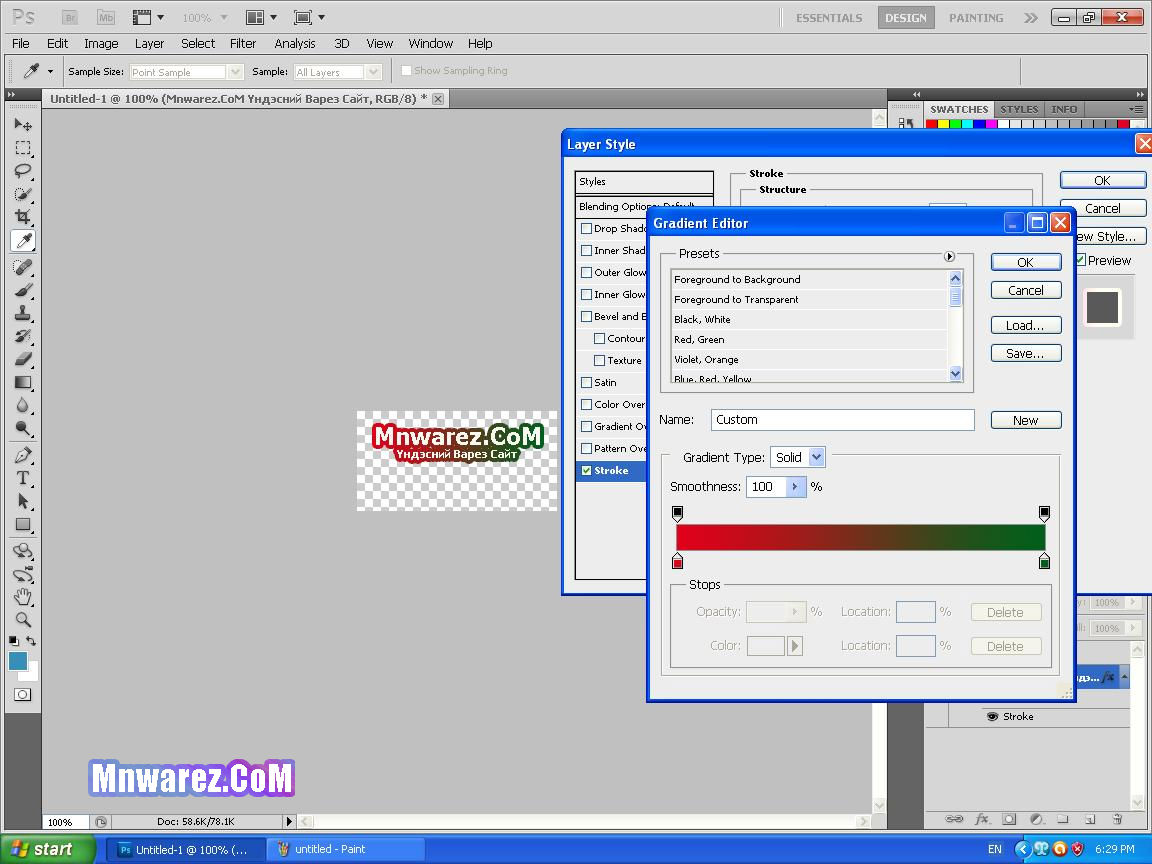Select the green color stop
The height and width of the screenshot is (864, 1152).
click(1044, 561)
